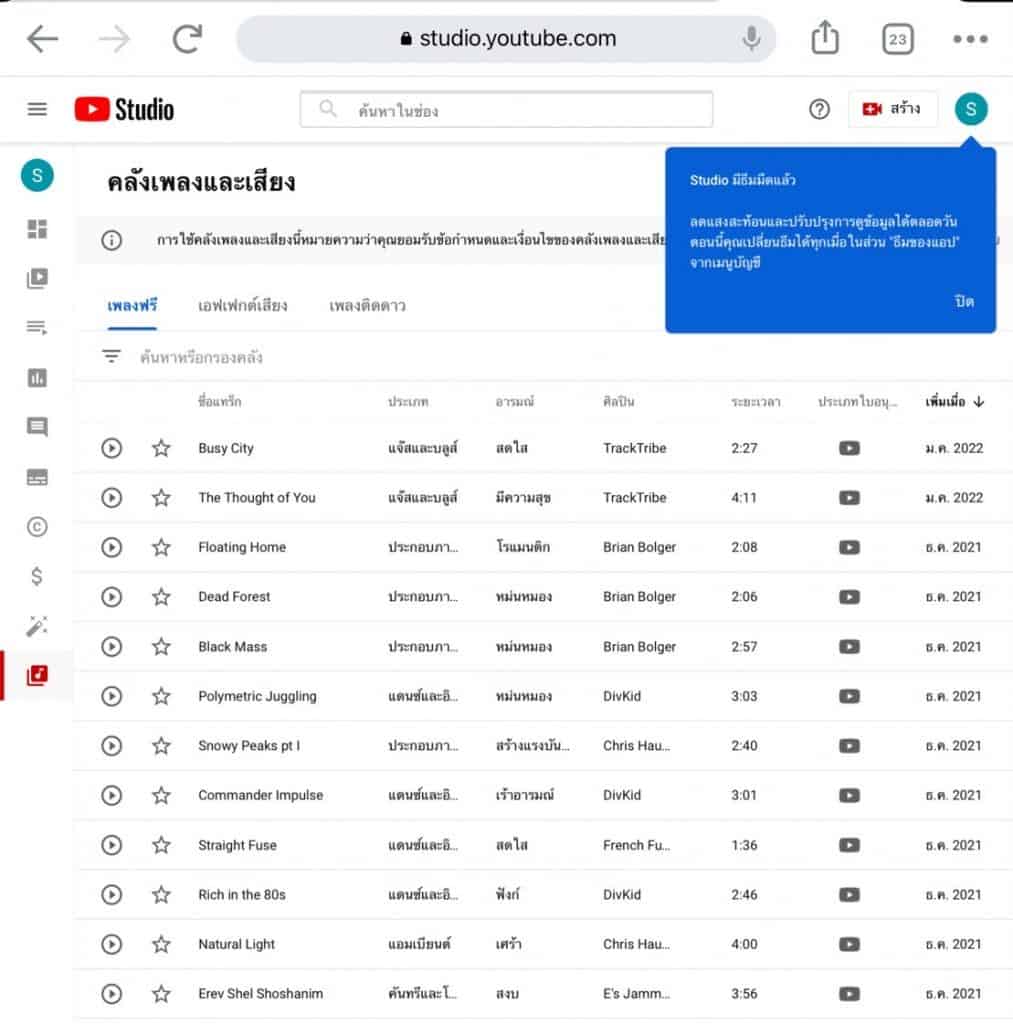Click the สร้าง create button

tap(892, 109)
